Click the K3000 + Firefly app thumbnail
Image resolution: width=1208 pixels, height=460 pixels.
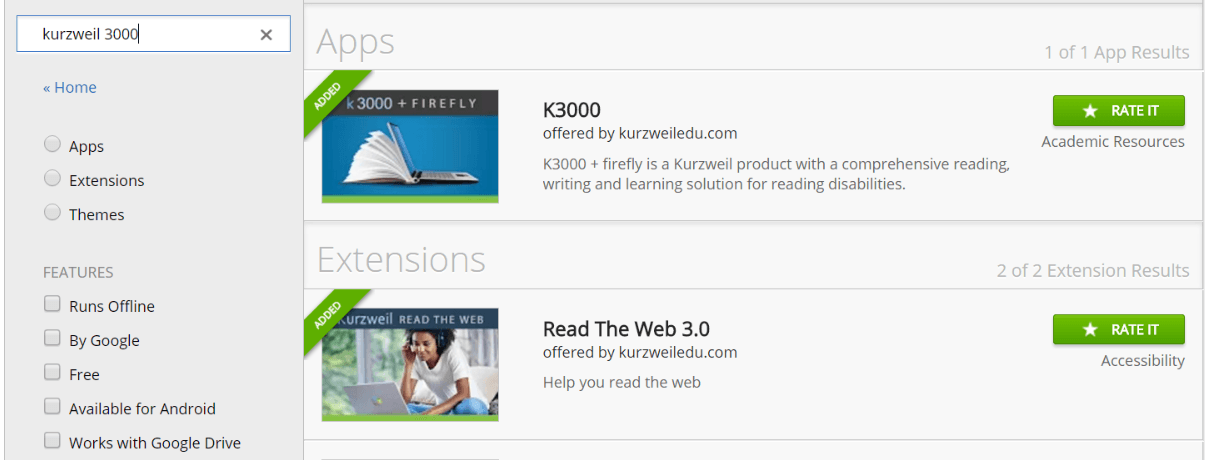[410, 146]
